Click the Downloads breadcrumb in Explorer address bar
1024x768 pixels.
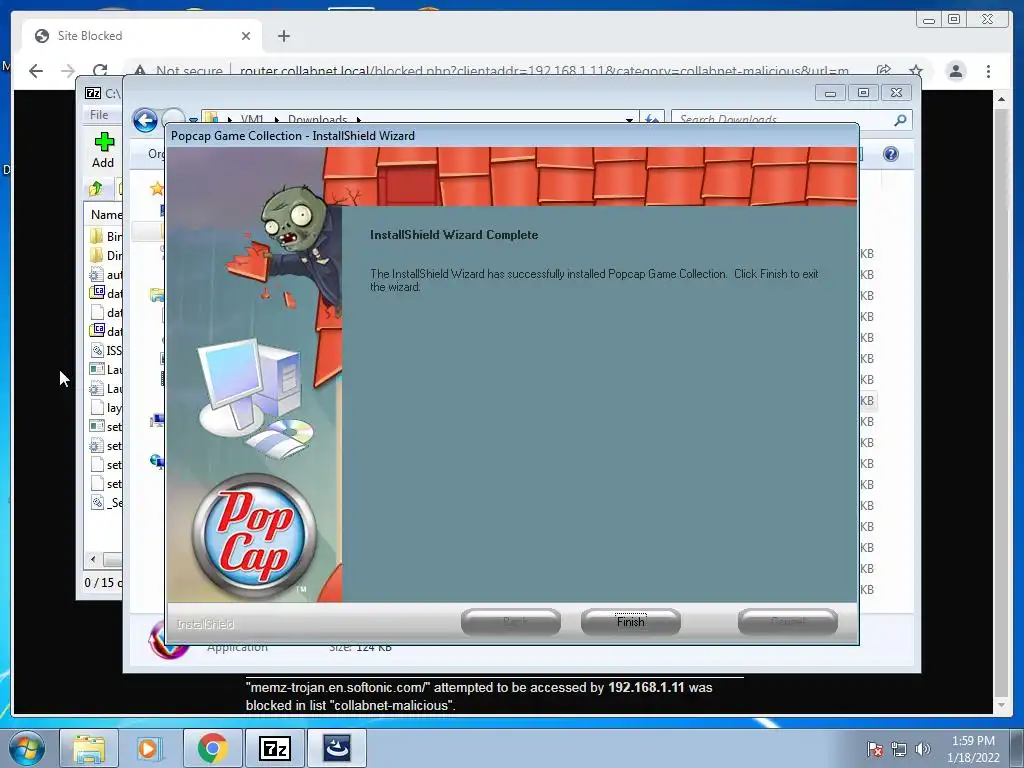[317, 120]
